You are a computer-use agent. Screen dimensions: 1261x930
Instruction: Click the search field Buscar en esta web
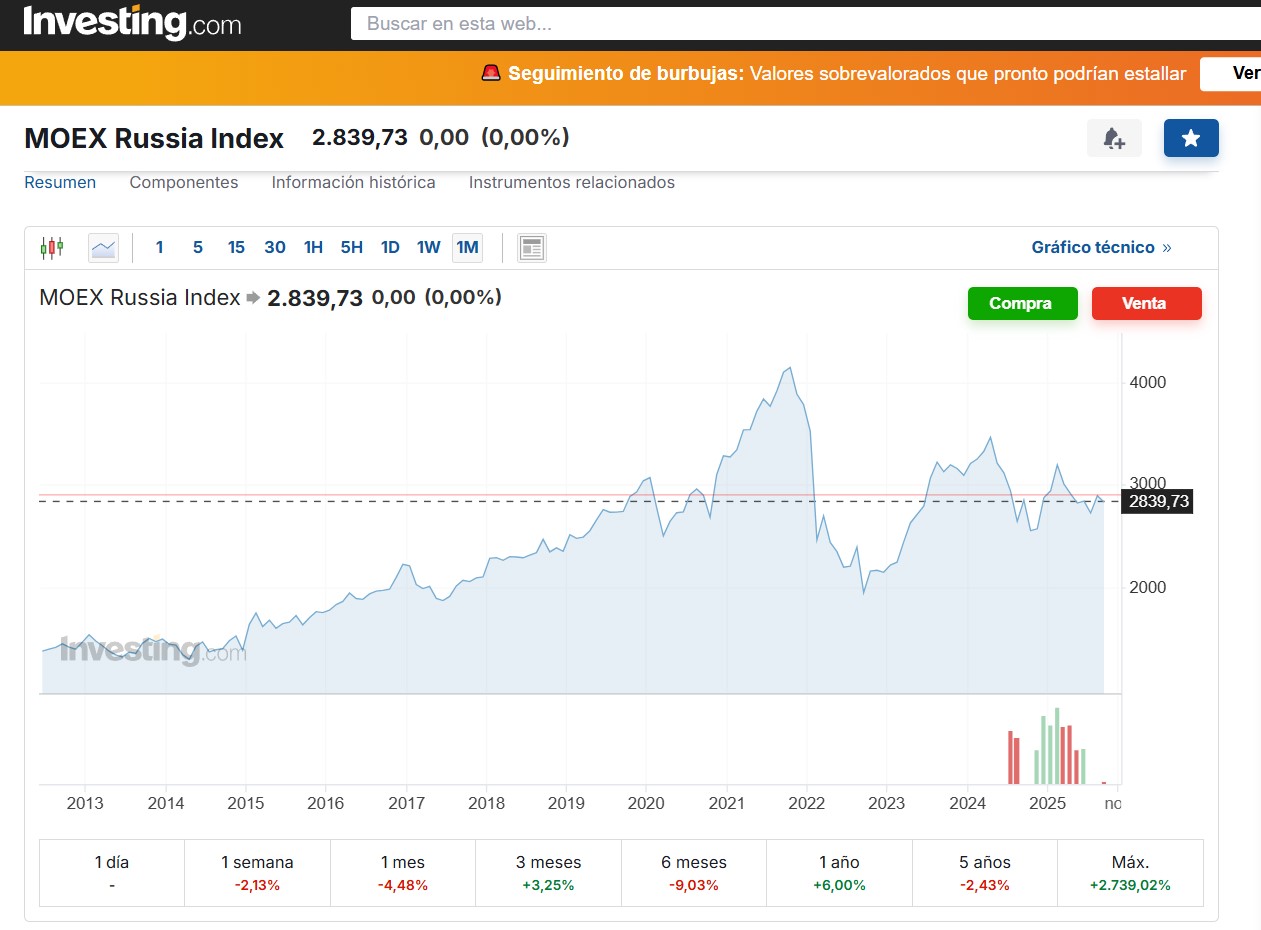pyautogui.click(x=800, y=24)
